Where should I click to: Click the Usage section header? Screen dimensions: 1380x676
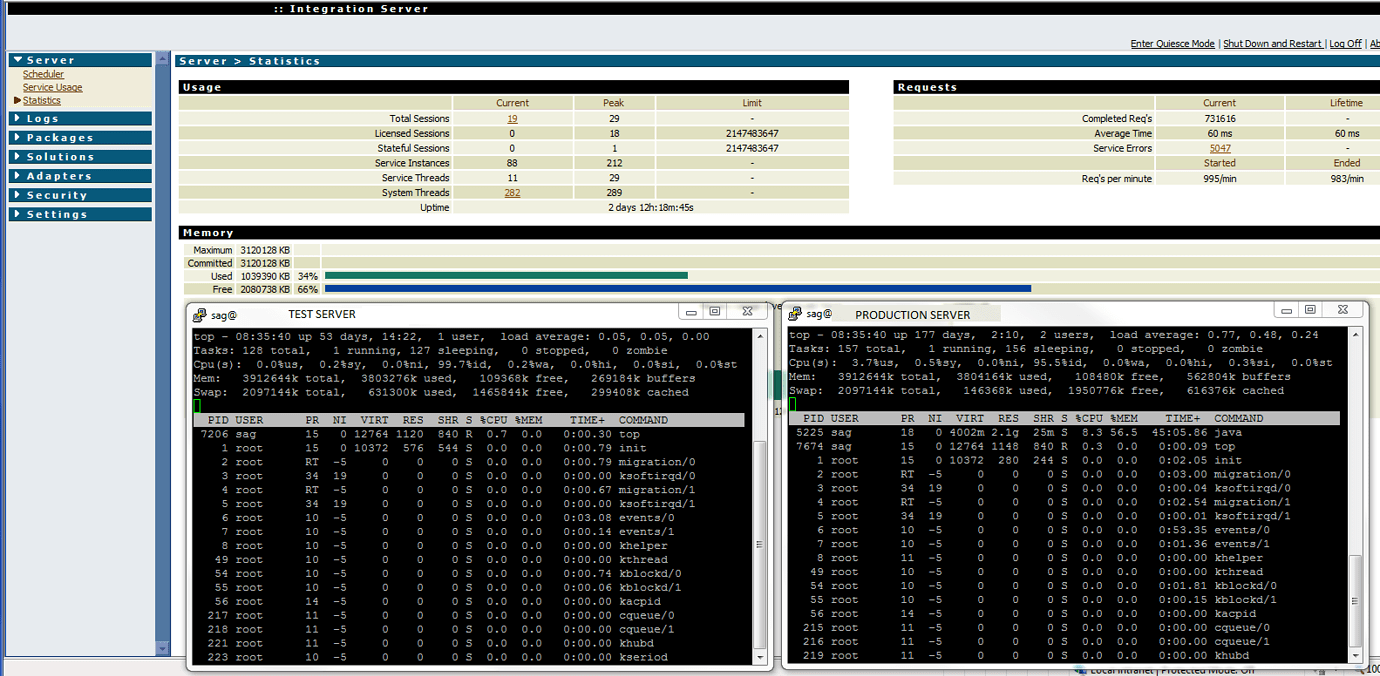[x=514, y=87]
